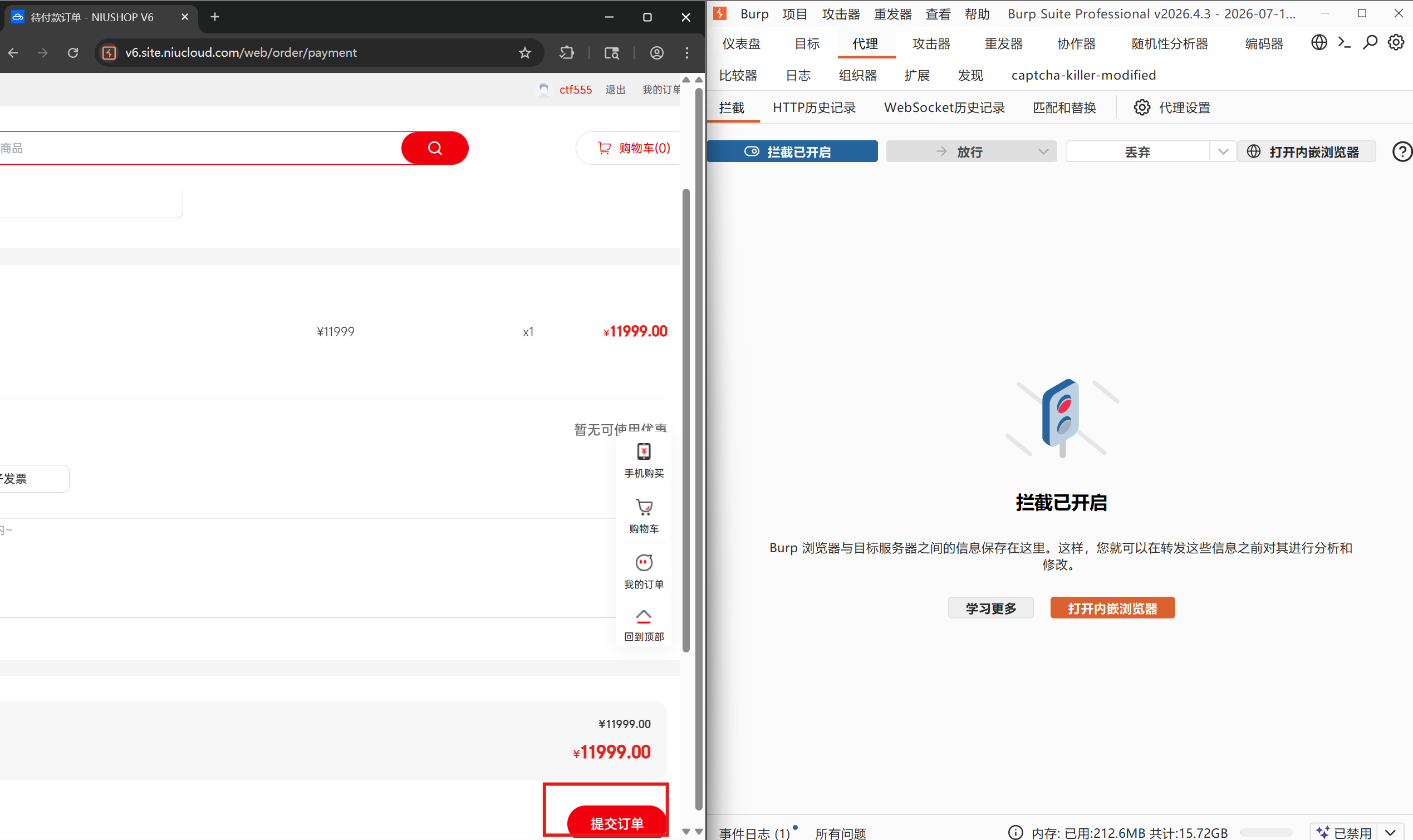Open the Burp menu
This screenshot has height=840, width=1413.
754,14
